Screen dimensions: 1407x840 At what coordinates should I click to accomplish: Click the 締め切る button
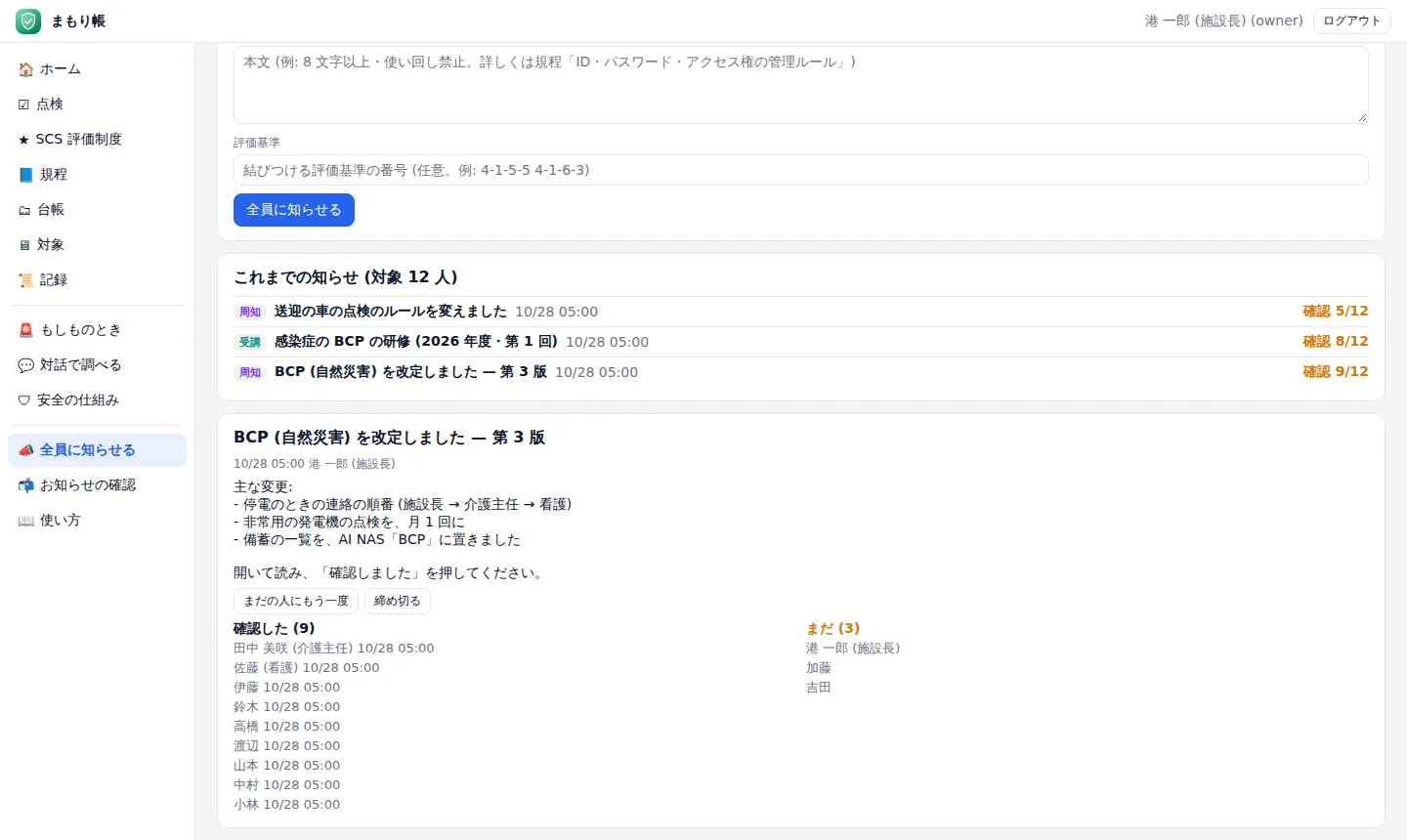(398, 601)
